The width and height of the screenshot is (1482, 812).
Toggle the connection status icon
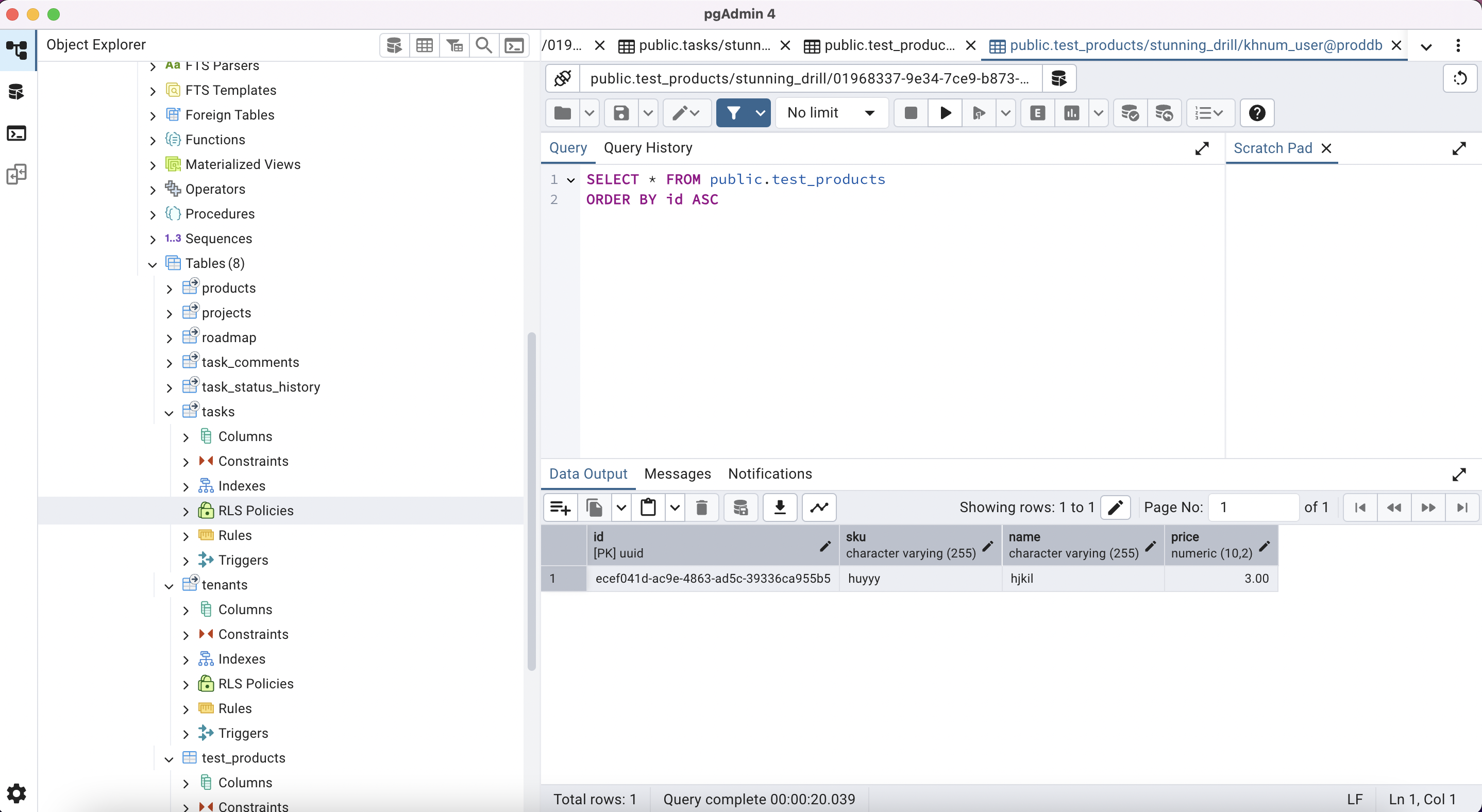click(563, 78)
